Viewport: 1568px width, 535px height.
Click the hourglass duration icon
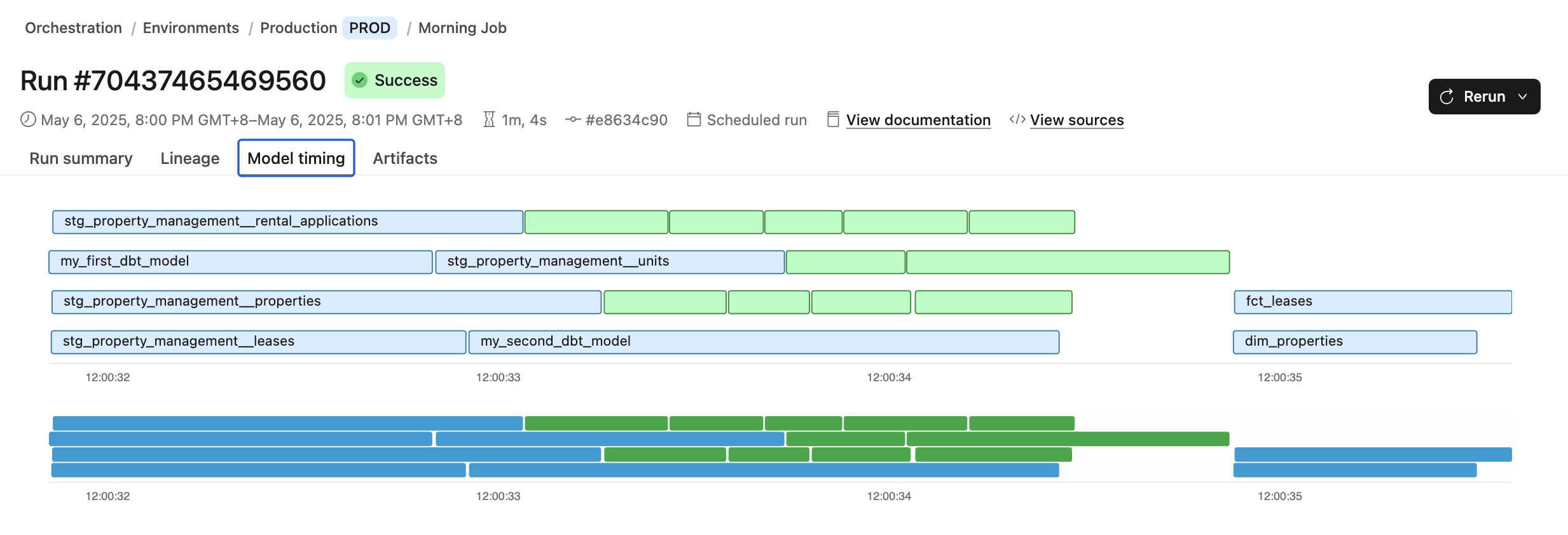489,119
